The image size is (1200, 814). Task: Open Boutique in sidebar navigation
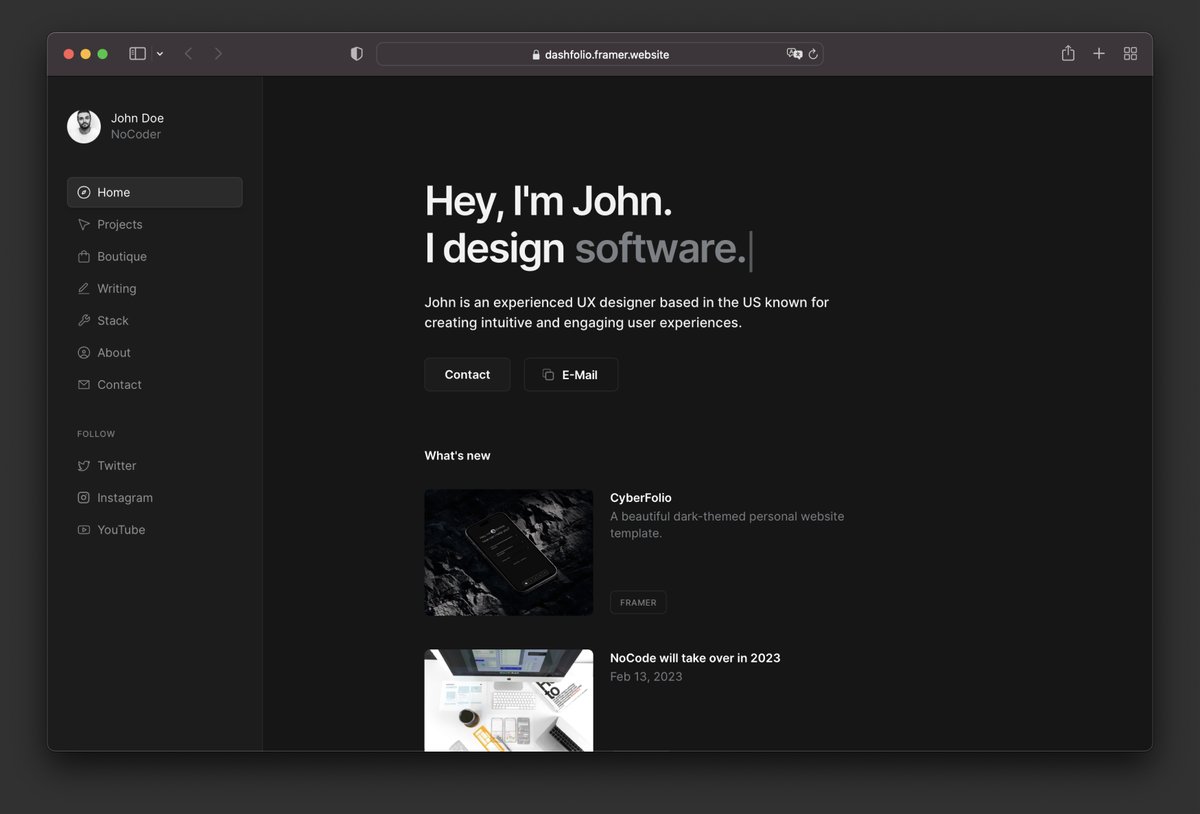click(x=155, y=256)
